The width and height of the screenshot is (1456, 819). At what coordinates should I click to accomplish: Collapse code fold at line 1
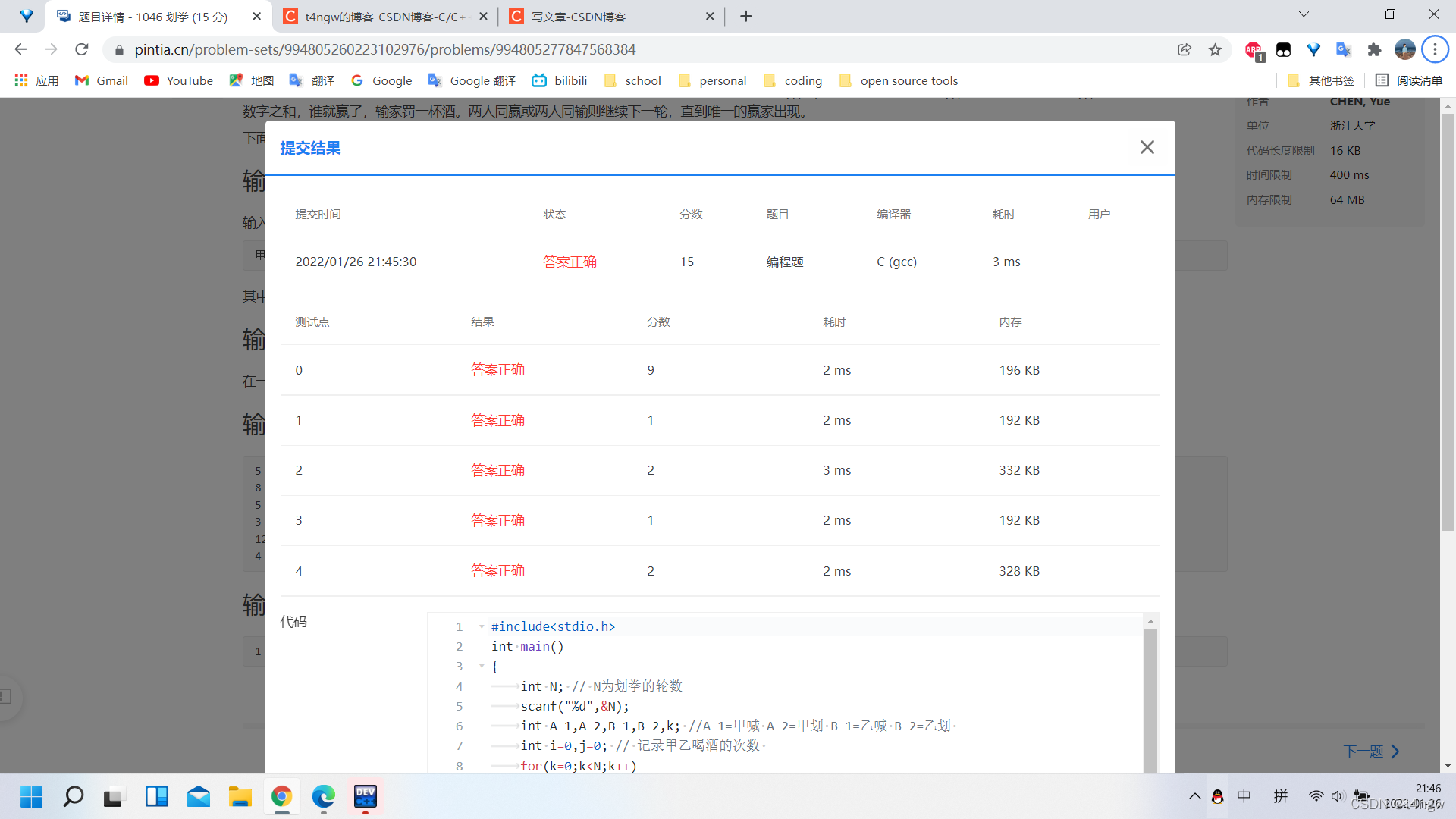(x=482, y=626)
